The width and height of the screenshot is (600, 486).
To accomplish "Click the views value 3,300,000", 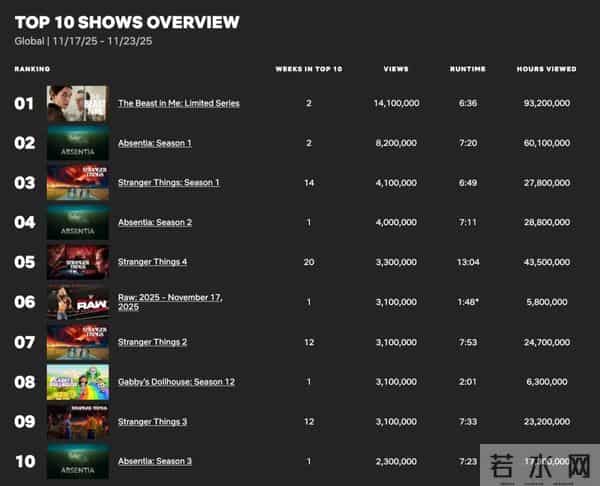I will pyautogui.click(x=396, y=262).
